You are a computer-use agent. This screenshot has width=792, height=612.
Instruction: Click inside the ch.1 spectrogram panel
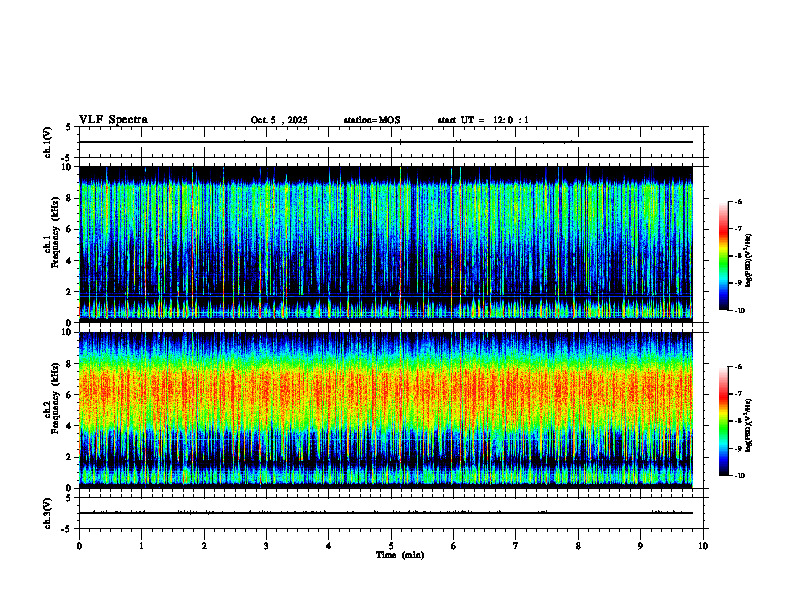[x=386, y=244]
